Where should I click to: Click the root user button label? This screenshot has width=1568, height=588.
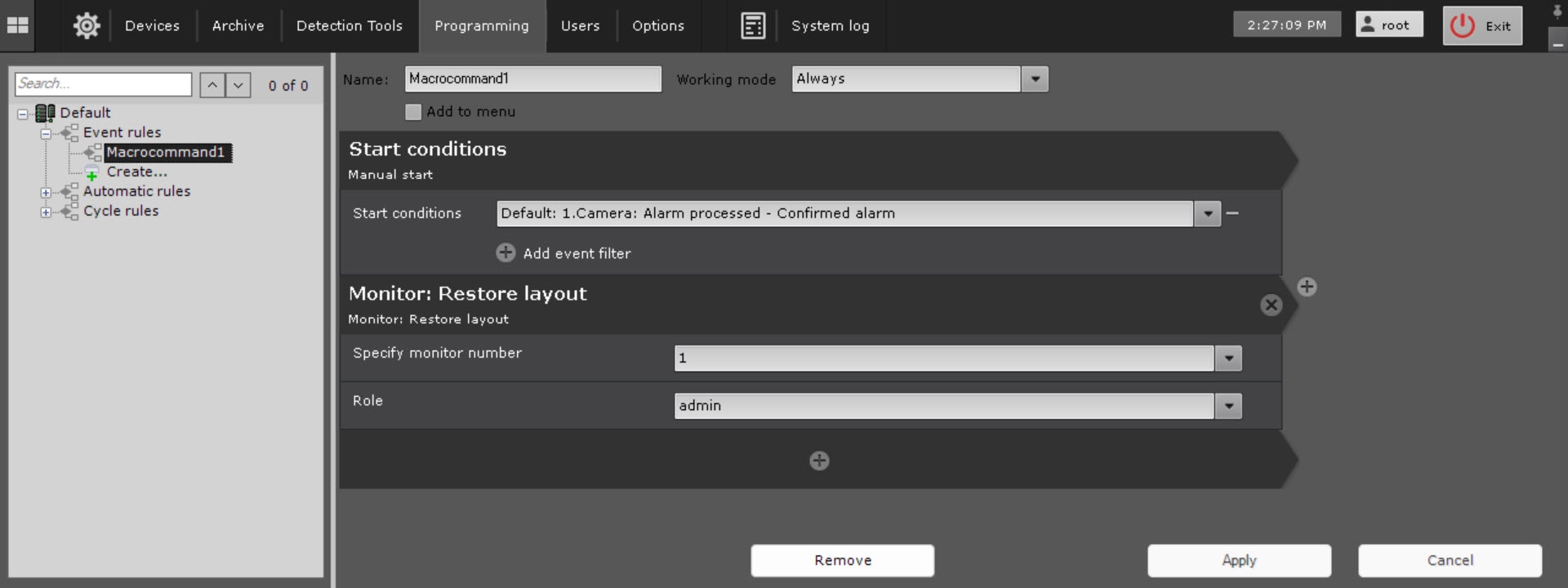click(x=1395, y=25)
